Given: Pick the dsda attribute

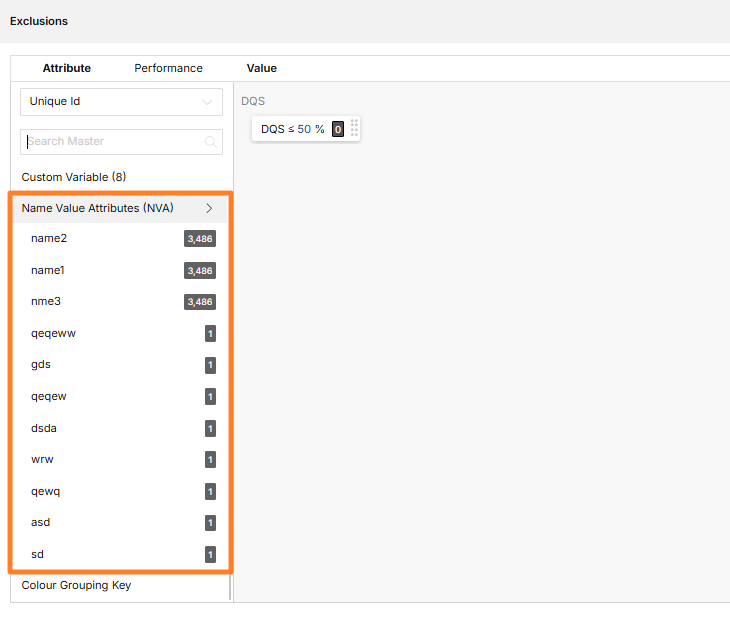Looking at the screenshot, I should coord(45,428).
